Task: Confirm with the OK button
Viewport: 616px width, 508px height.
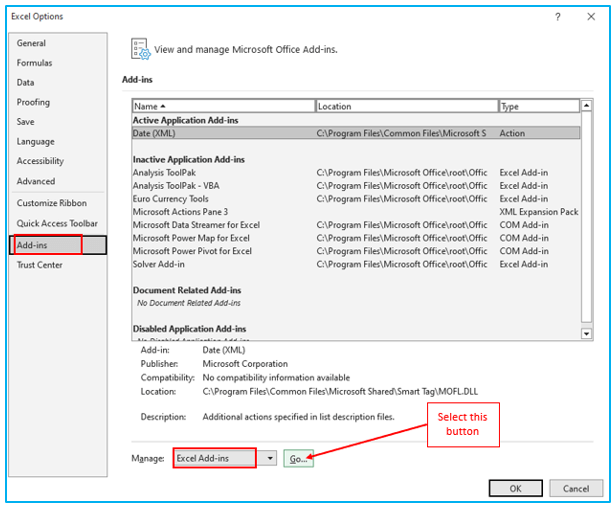Action: [515, 488]
